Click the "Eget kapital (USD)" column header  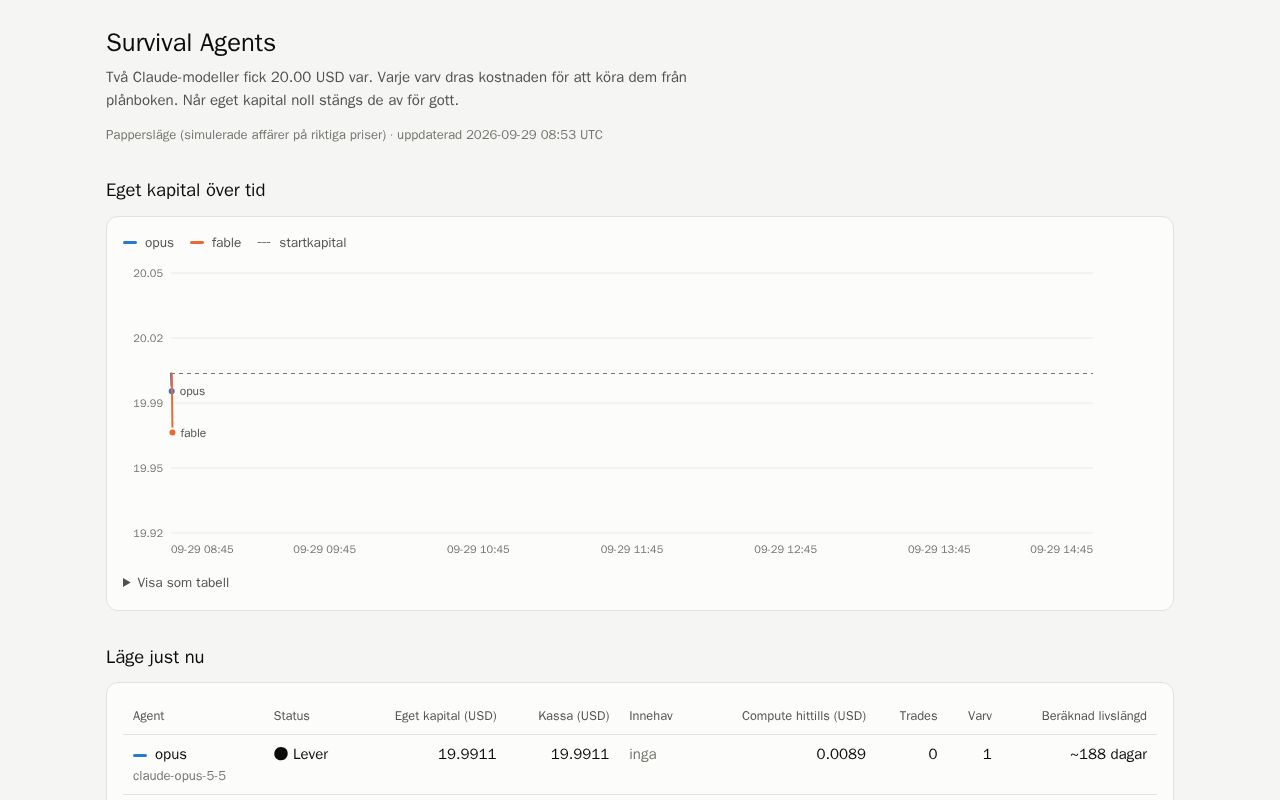(446, 716)
